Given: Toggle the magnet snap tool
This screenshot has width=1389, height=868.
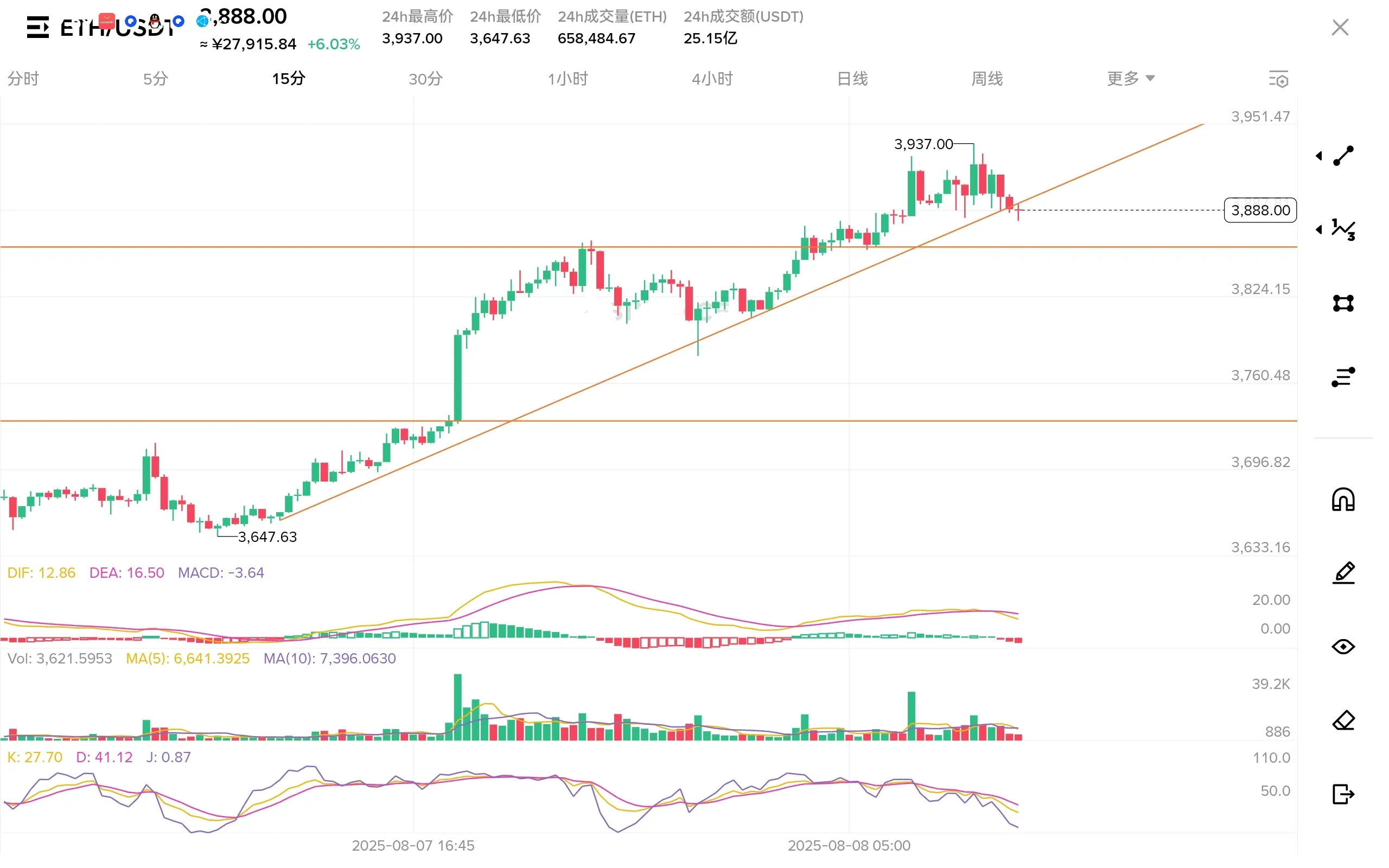Looking at the screenshot, I should point(1343,500).
